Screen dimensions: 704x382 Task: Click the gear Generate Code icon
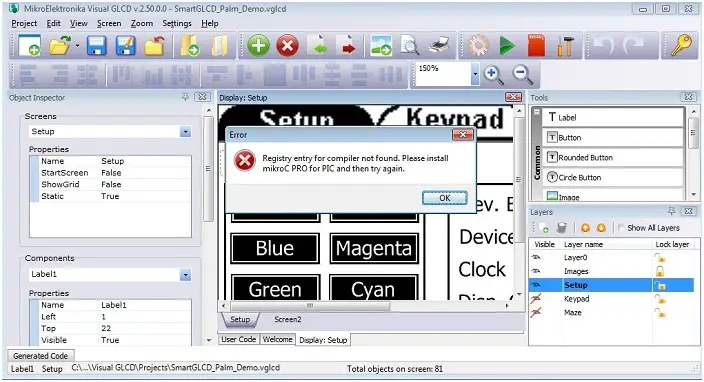(479, 46)
